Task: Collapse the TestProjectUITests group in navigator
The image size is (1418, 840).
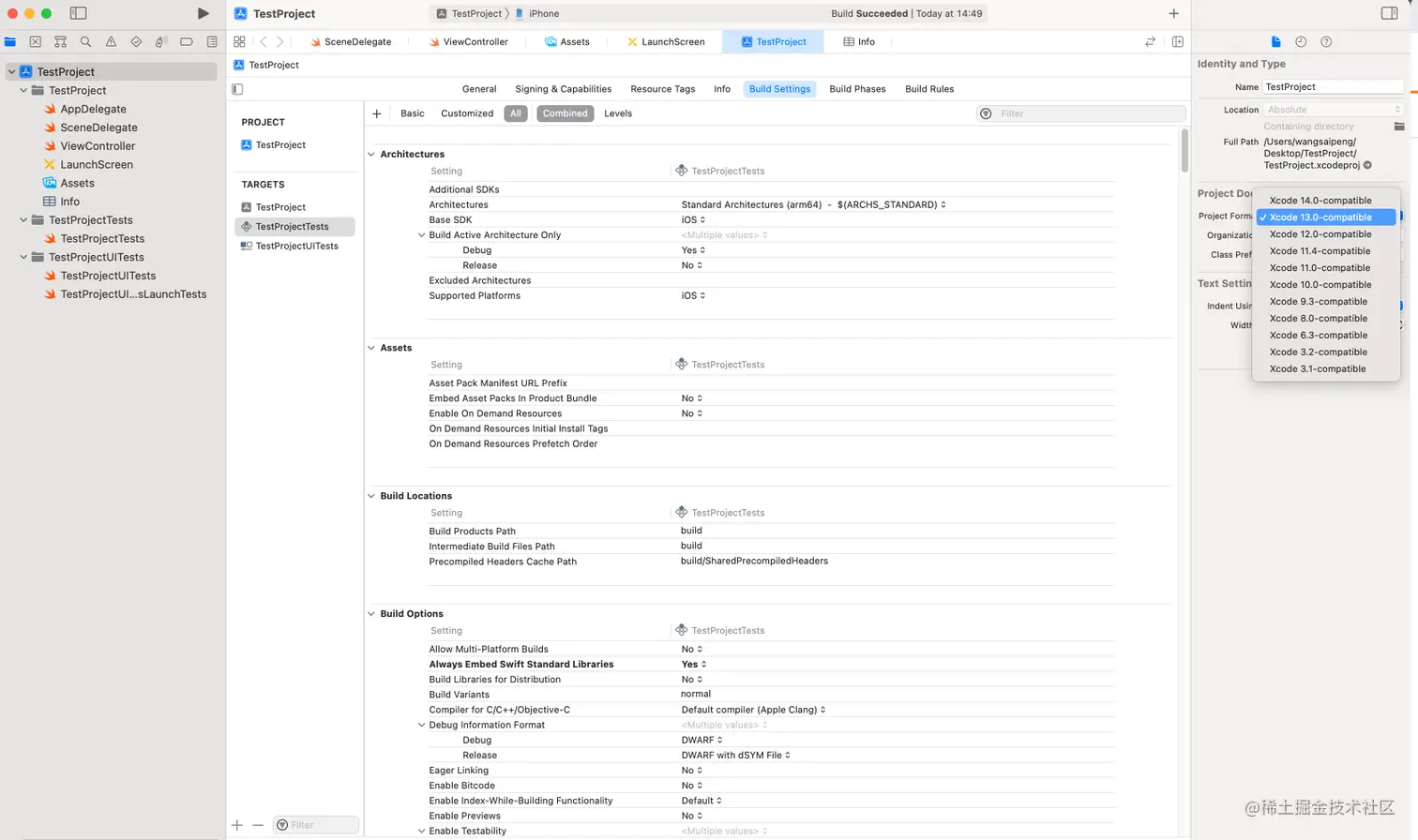Action: tap(23, 257)
